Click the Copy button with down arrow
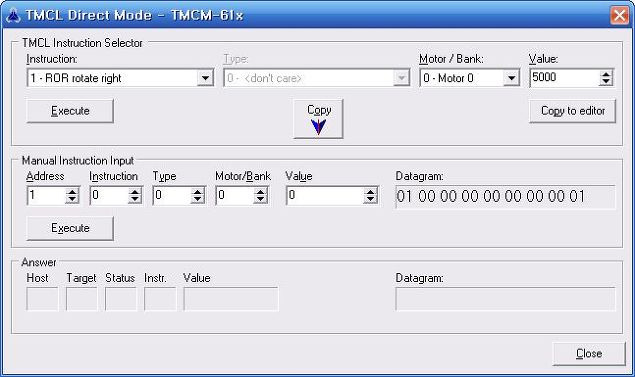The image size is (635, 377). 318,119
